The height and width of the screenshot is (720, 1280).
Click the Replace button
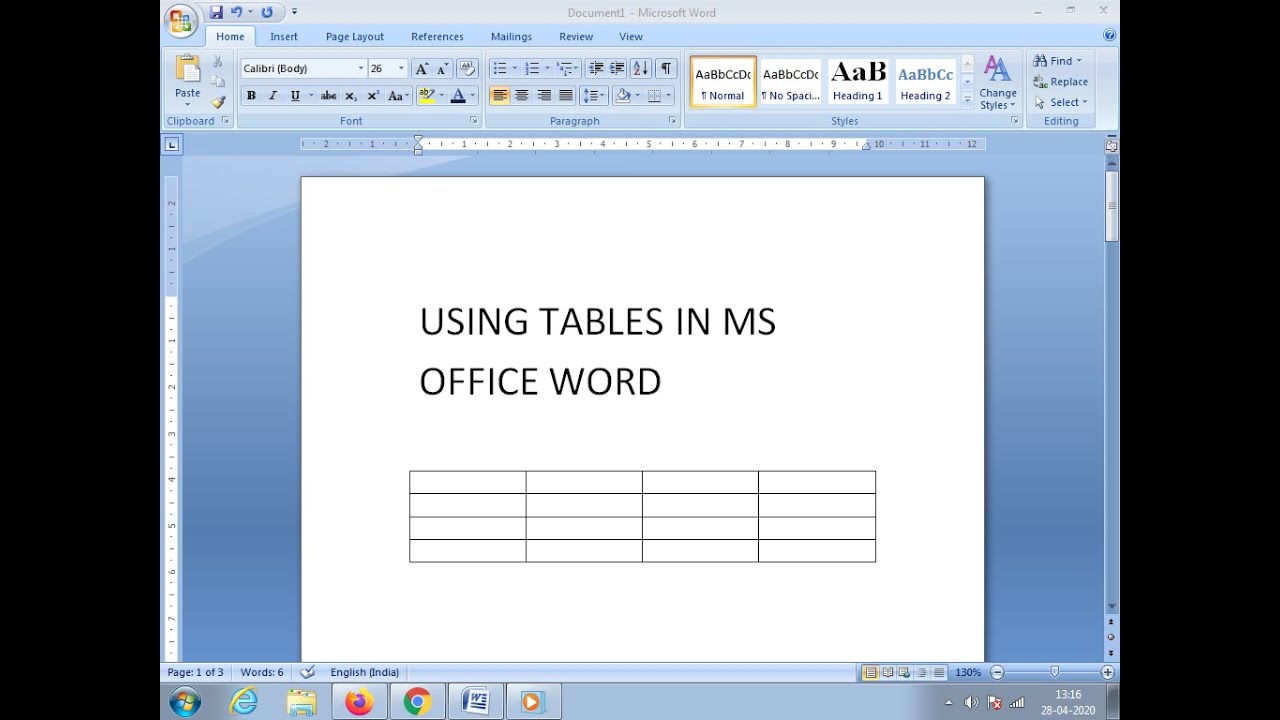(1061, 82)
